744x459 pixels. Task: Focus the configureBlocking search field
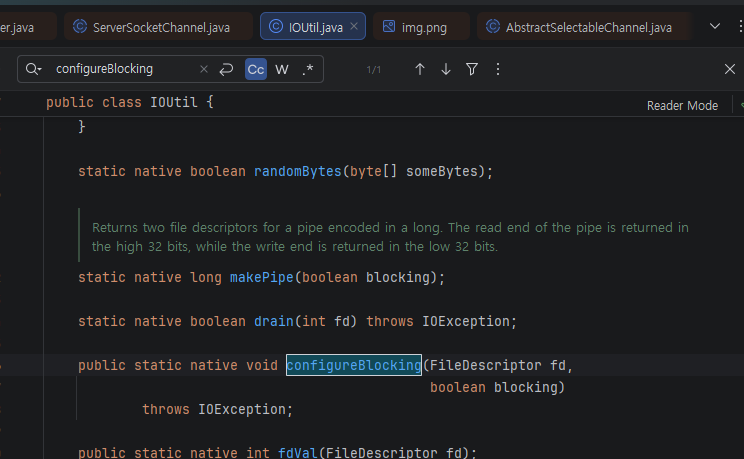point(123,69)
